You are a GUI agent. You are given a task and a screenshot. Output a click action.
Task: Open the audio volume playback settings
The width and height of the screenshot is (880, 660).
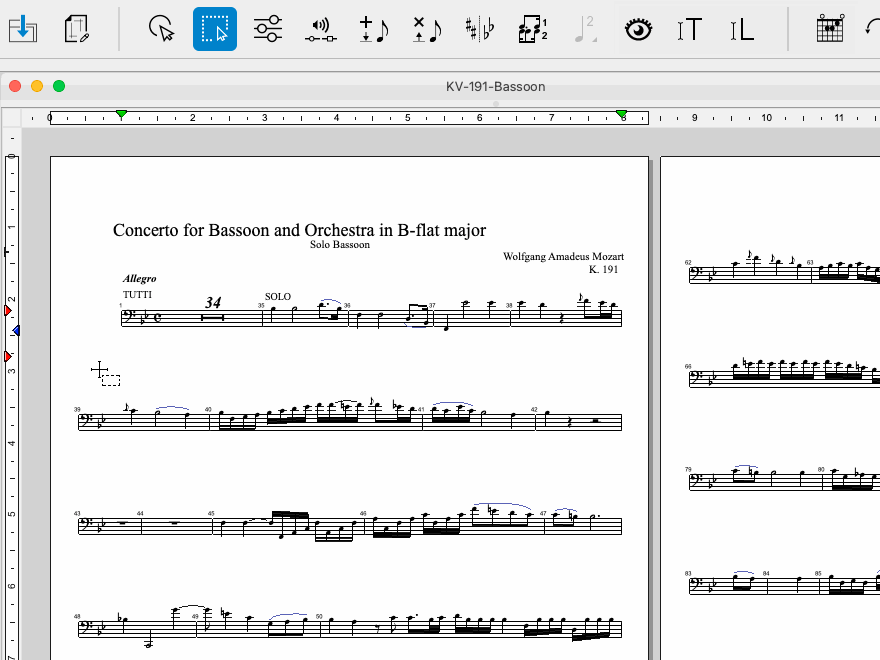[320, 30]
